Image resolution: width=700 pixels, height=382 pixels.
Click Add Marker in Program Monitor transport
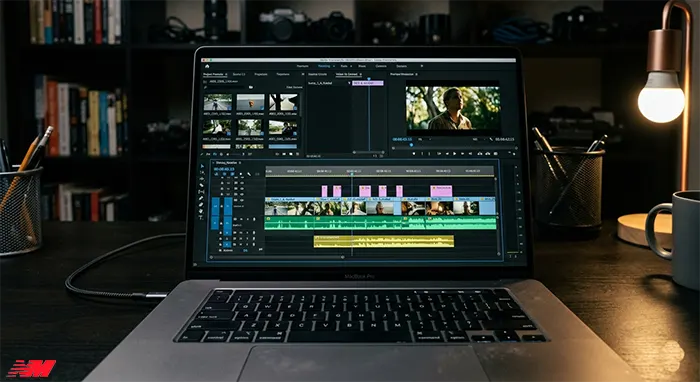tap(414, 154)
